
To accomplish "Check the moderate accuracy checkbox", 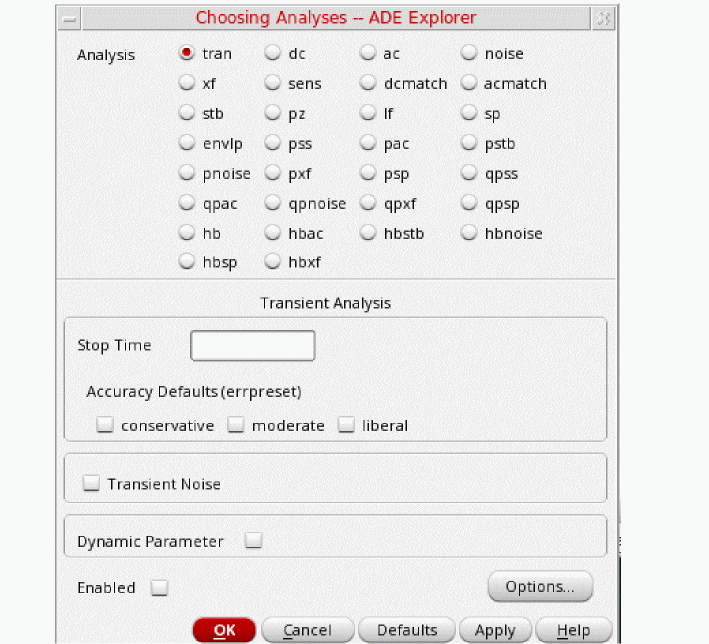I will point(236,425).
